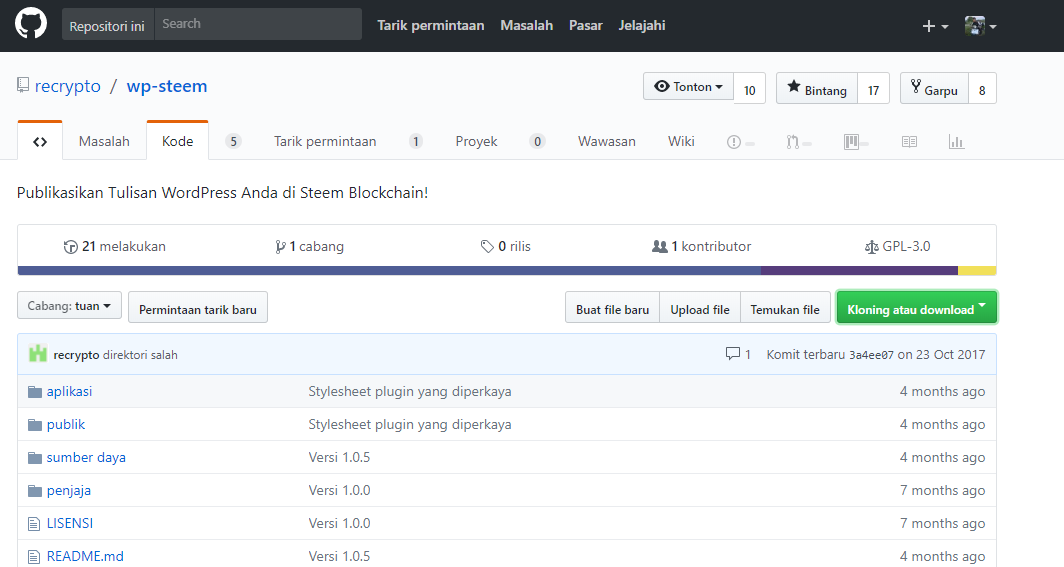
Task: Open the aplikasi folder link
Action: [69, 391]
